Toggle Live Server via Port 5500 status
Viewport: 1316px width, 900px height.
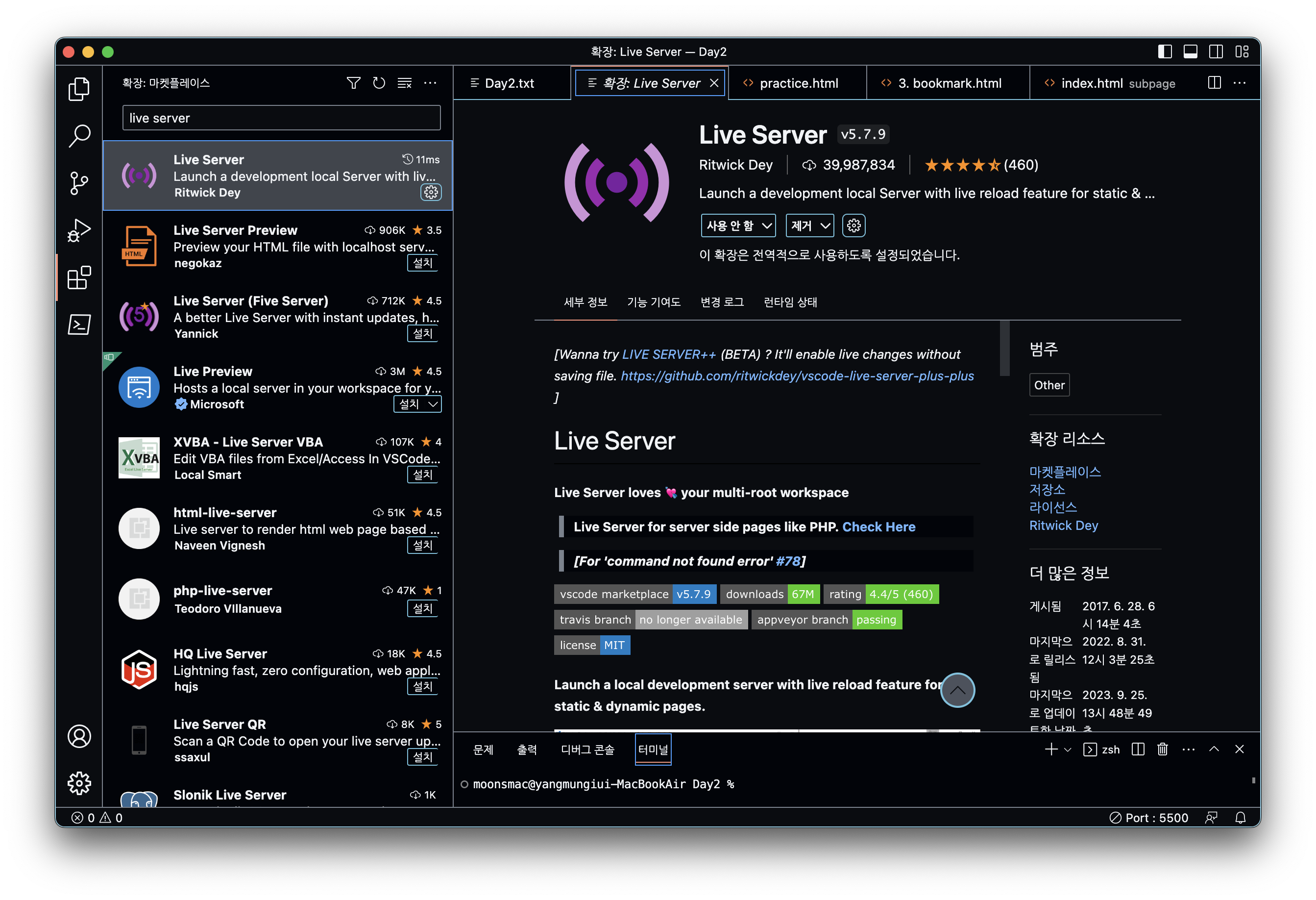click(x=1149, y=817)
